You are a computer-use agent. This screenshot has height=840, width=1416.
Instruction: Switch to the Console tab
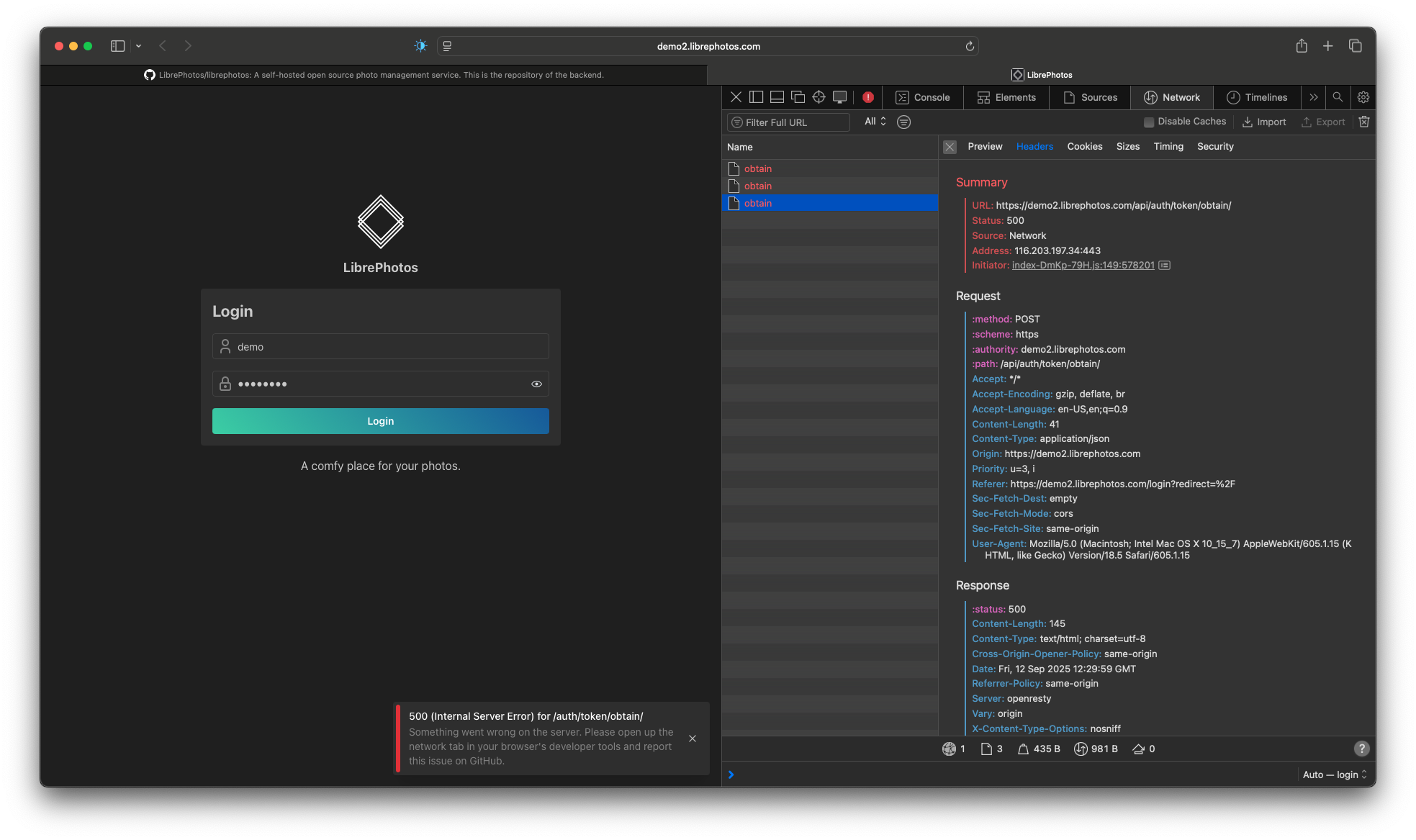coord(923,97)
